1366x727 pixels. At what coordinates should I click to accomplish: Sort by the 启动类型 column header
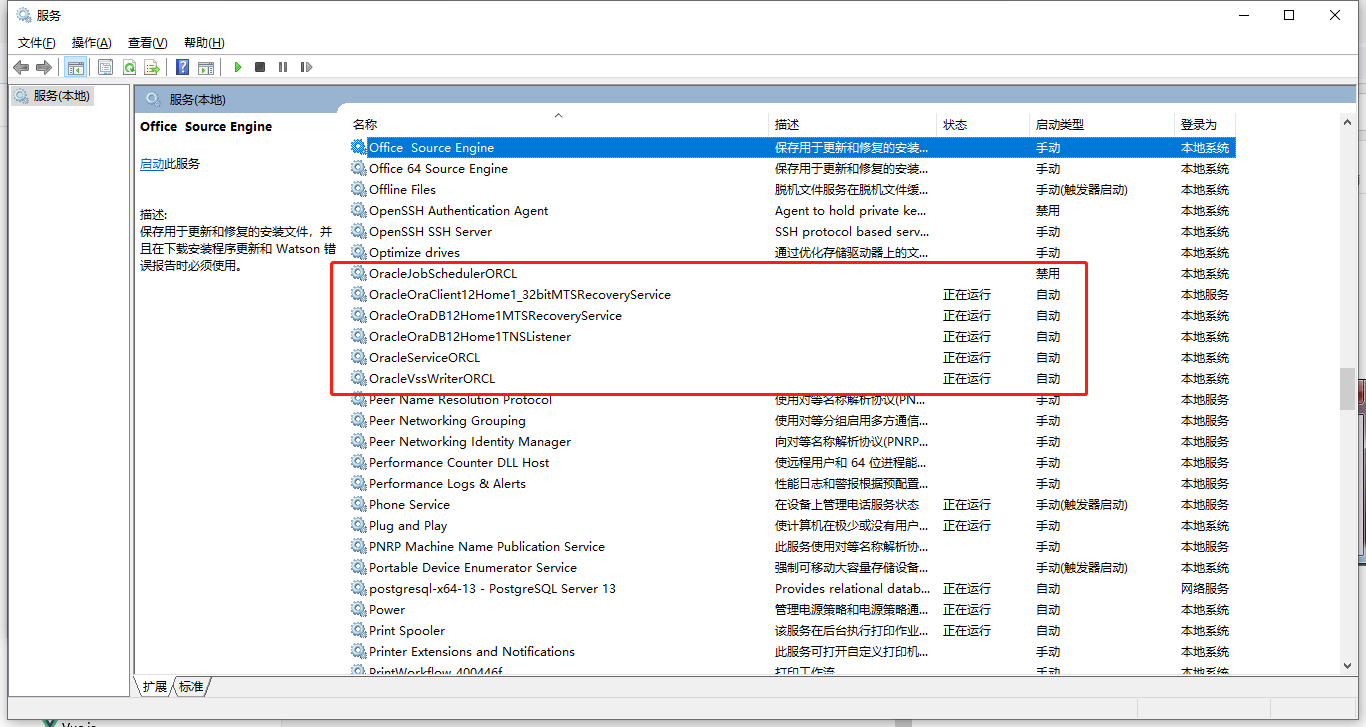pos(1103,124)
